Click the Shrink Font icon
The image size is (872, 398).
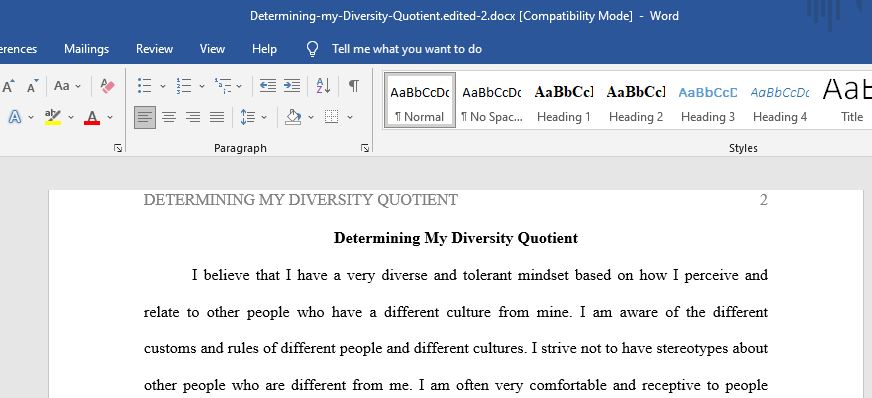pos(32,86)
